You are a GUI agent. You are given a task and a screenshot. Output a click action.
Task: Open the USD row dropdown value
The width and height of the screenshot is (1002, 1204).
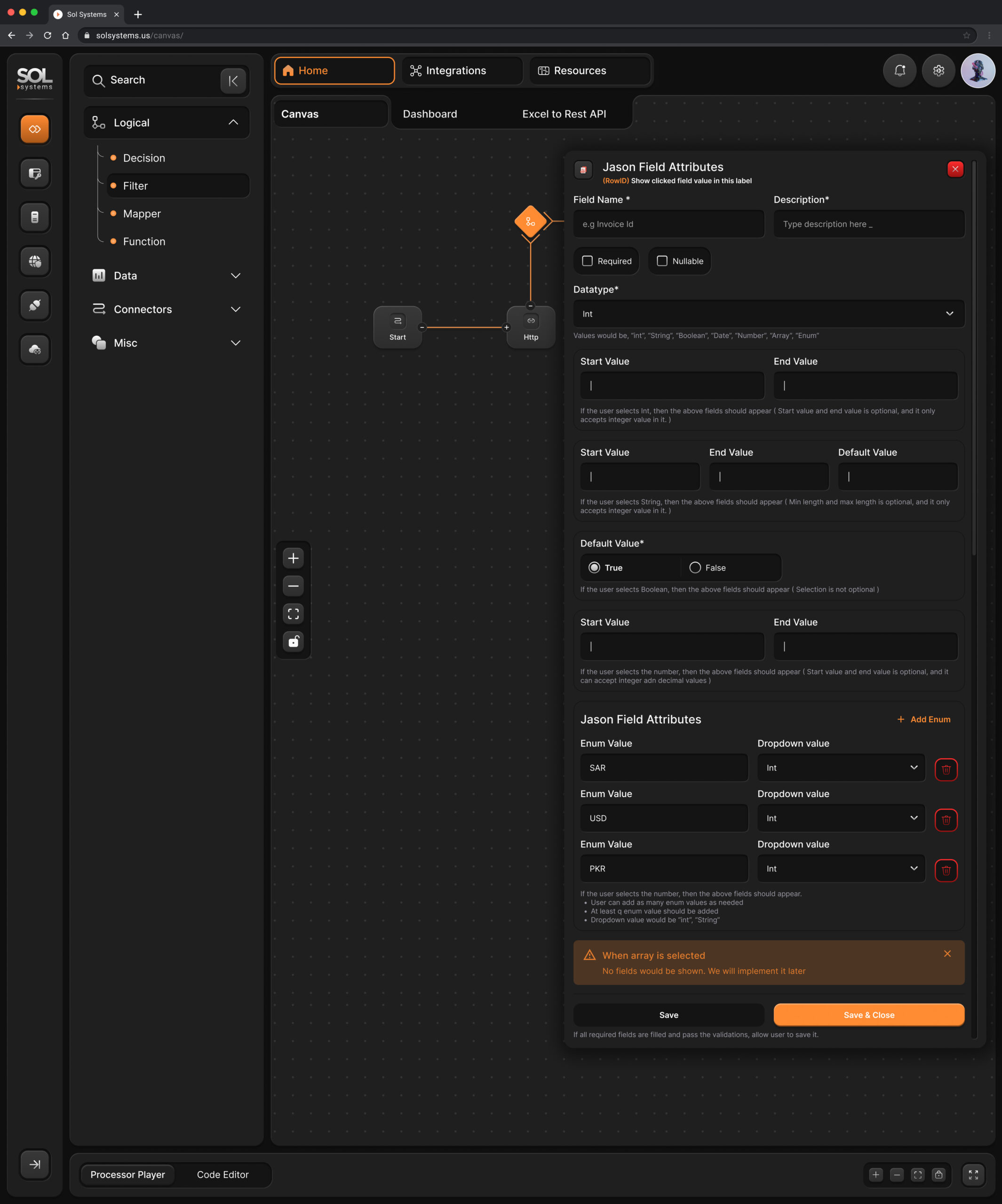(x=841, y=818)
